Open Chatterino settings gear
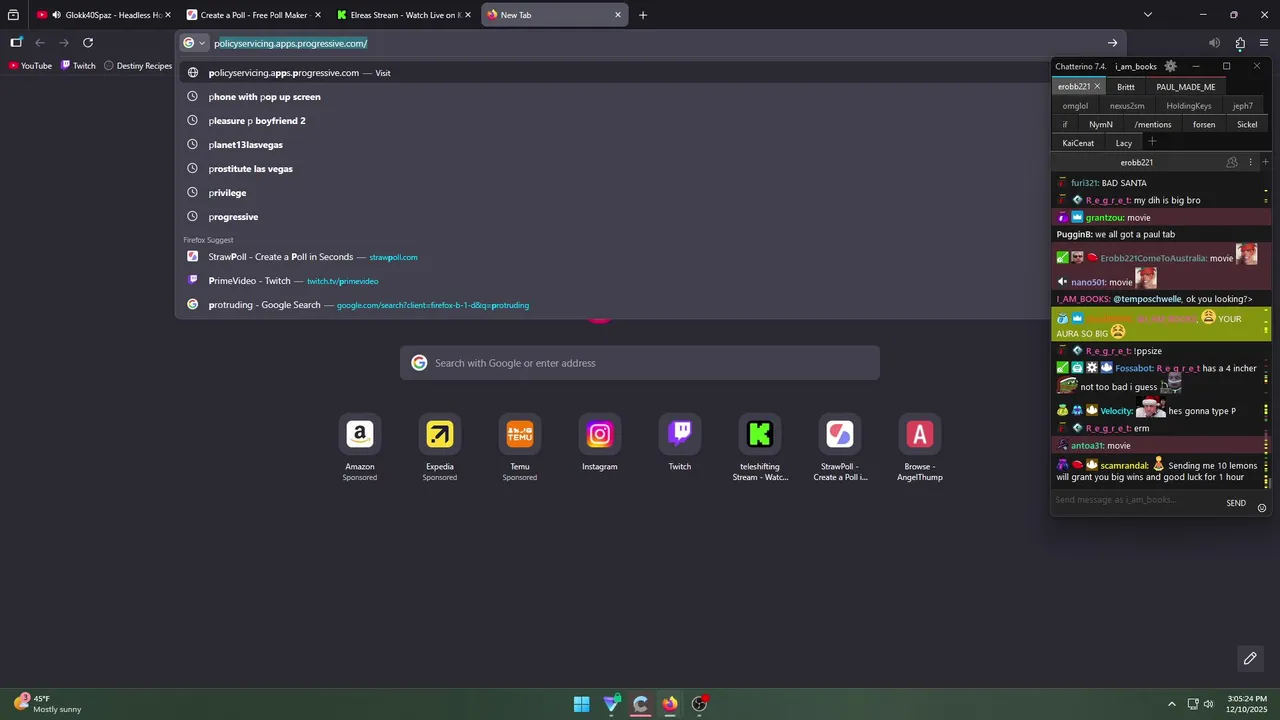Screen dimensions: 1280x720 pos(1171,66)
